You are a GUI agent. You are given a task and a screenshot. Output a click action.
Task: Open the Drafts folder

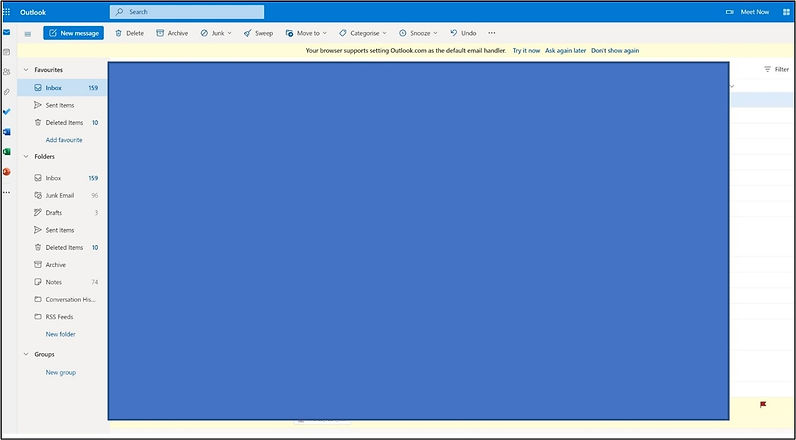tap(62, 213)
